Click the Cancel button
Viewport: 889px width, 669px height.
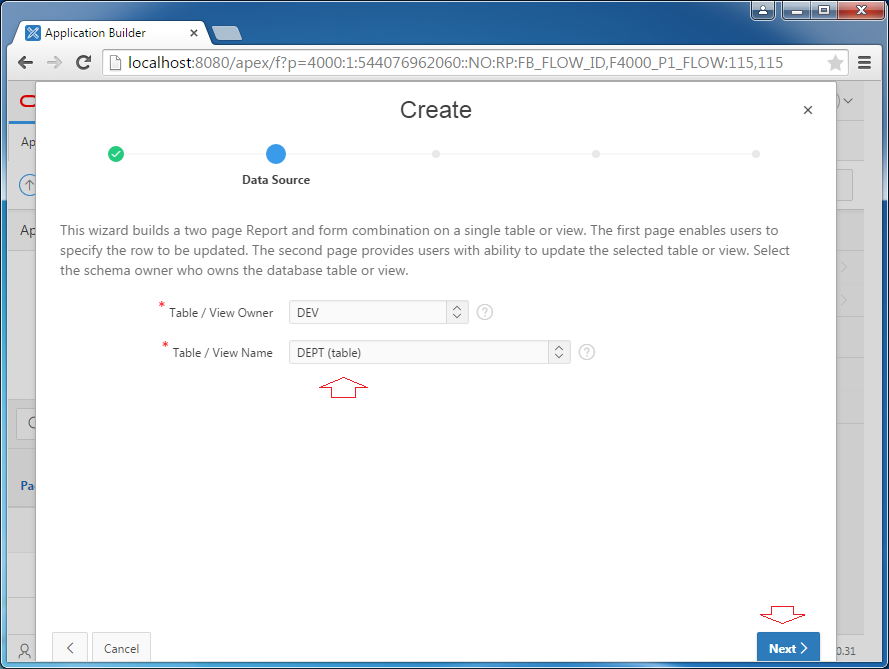coord(121,648)
